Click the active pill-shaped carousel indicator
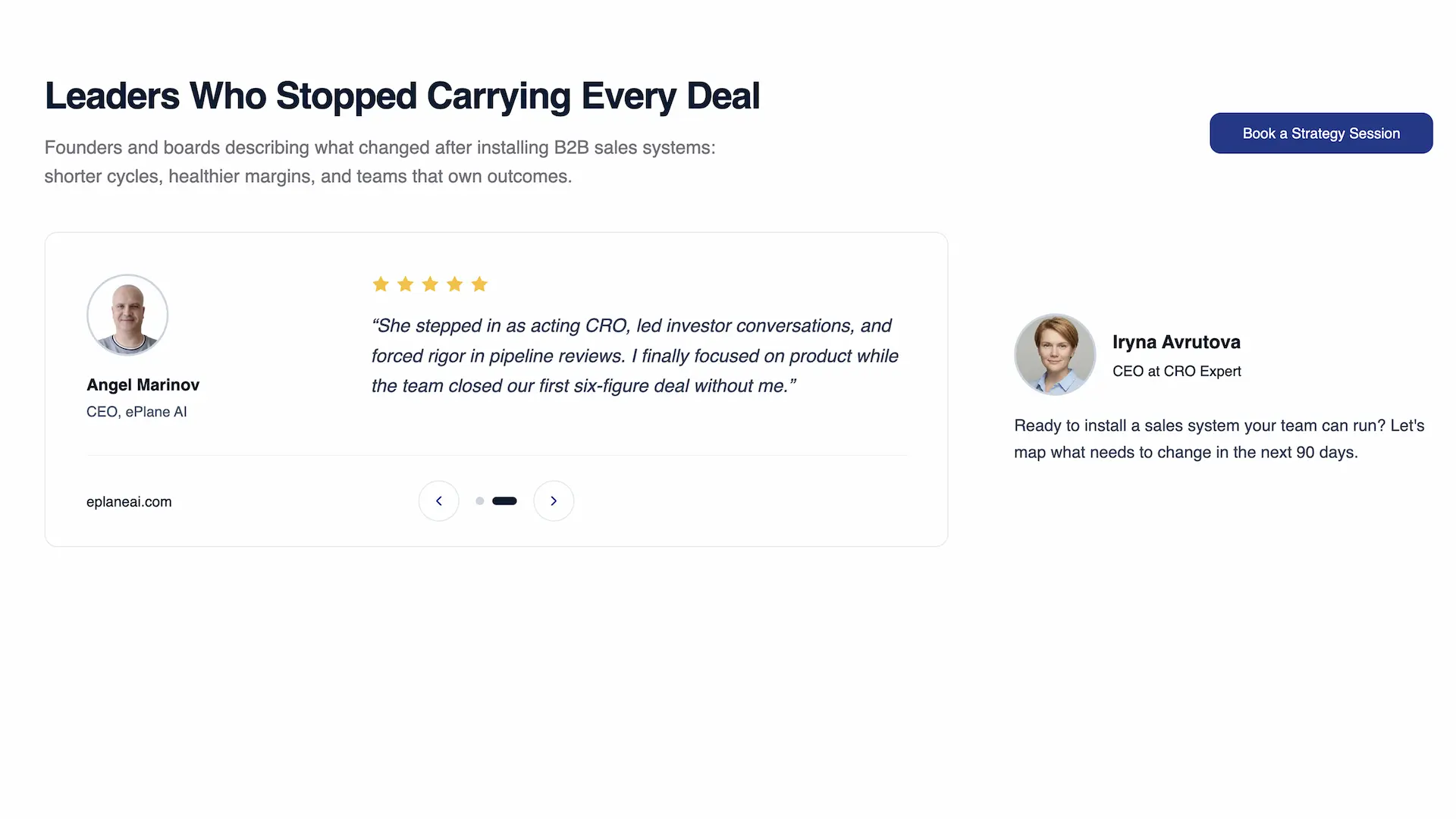The image size is (1456, 819). pyautogui.click(x=504, y=500)
